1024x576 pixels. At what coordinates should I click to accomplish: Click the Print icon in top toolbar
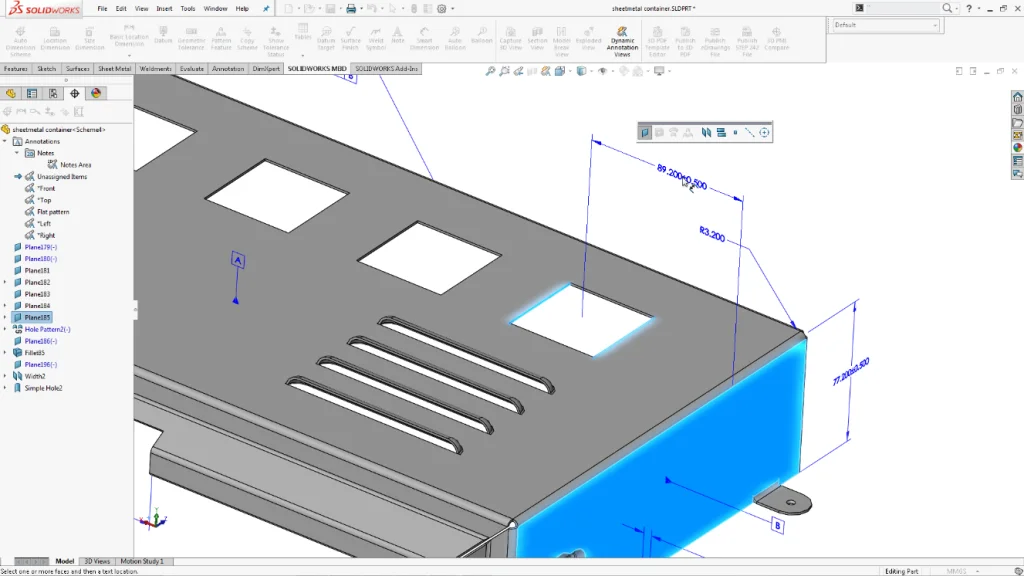(351, 8)
